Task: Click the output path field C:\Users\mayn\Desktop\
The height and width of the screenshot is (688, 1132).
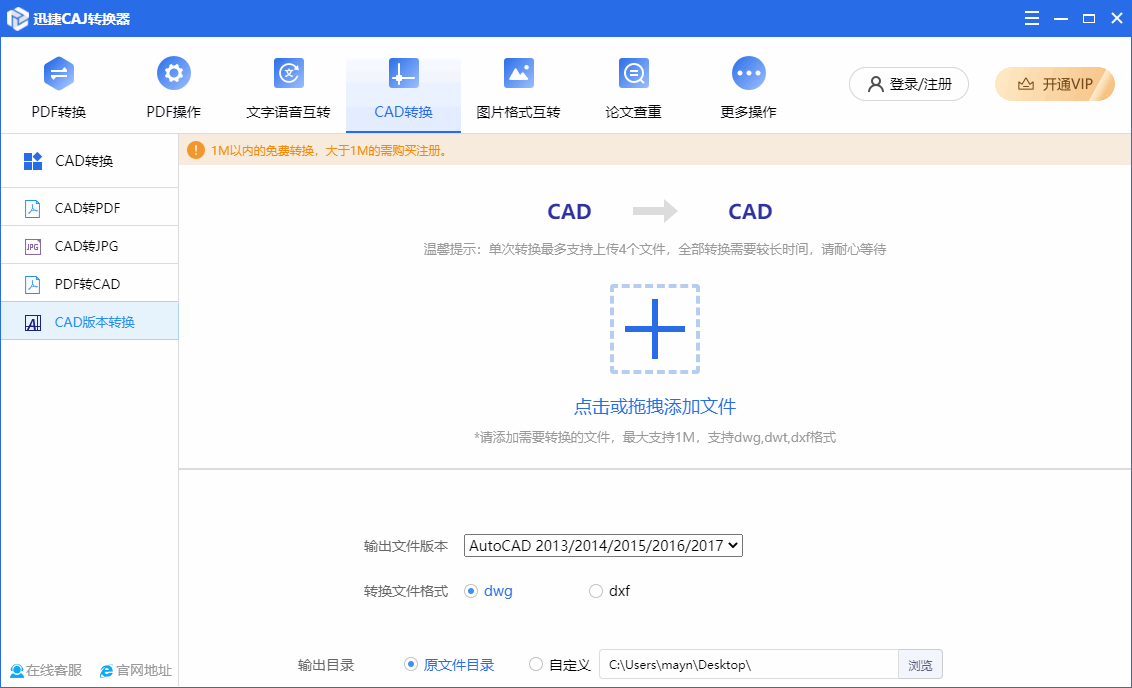Action: coord(749,665)
